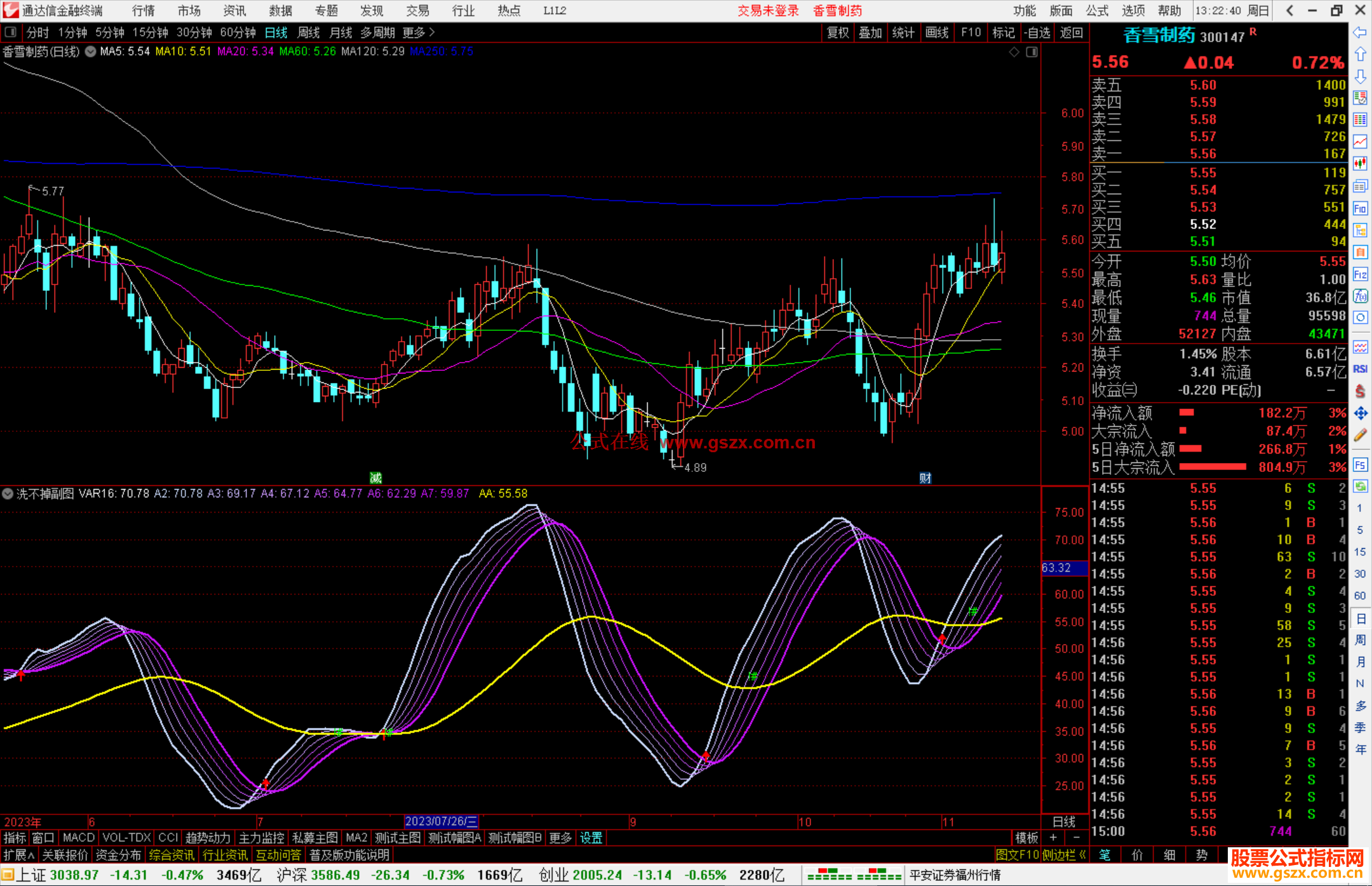The width and height of the screenshot is (1372, 886).
Task: Expand the 扩展 panel at bottom left
Action: pos(18,855)
